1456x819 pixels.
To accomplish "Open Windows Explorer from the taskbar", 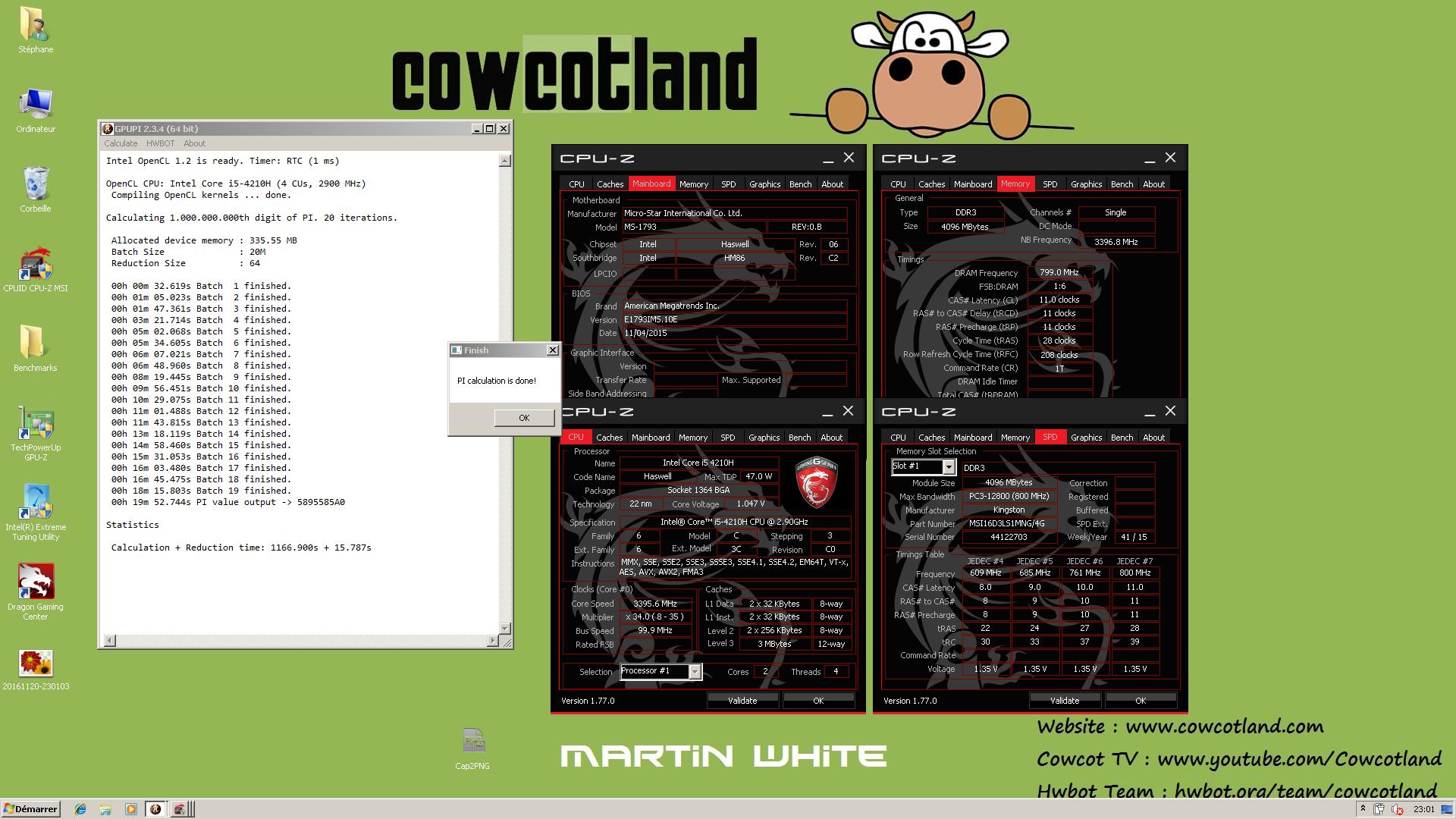I will (105, 809).
